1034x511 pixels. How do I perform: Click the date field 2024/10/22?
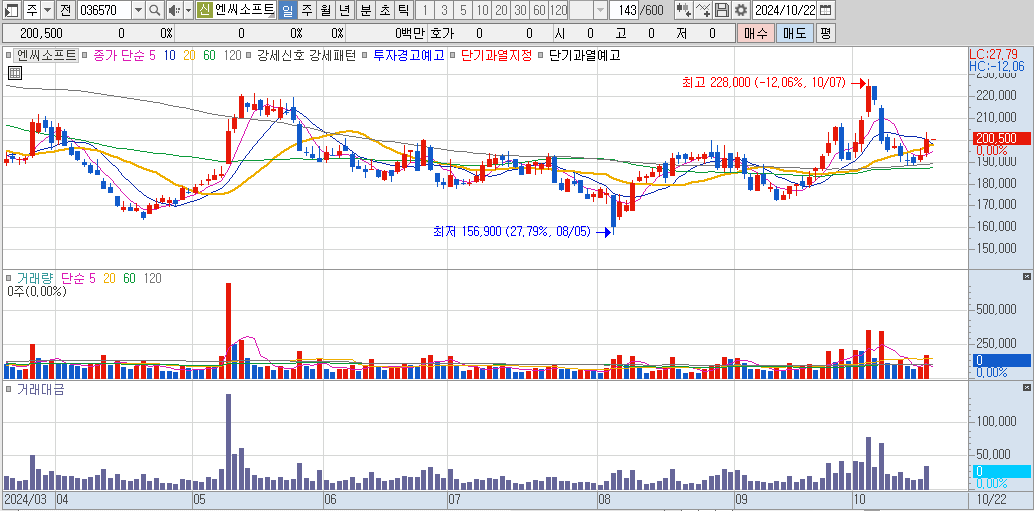coord(785,10)
